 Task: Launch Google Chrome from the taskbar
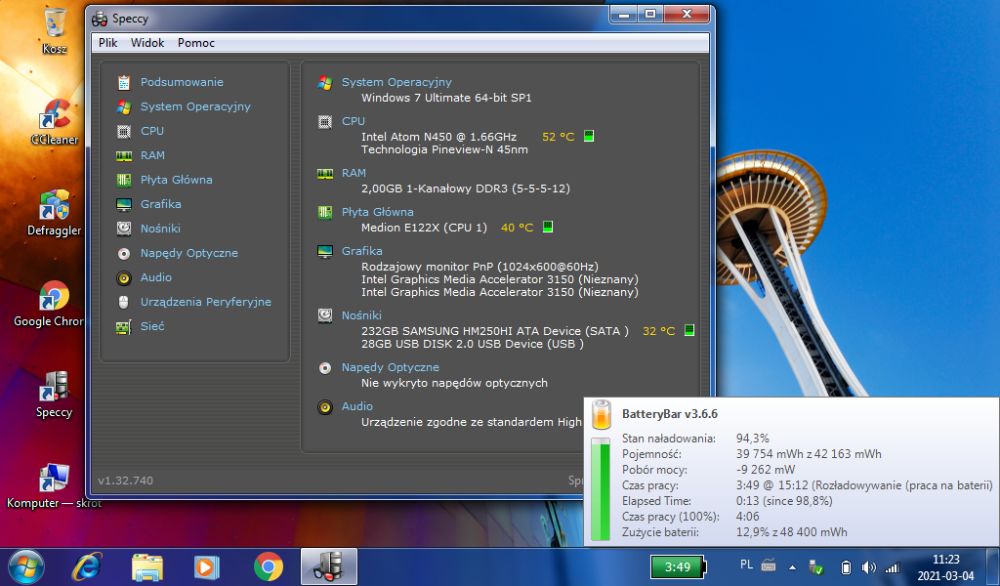pyautogui.click(x=268, y=567)
